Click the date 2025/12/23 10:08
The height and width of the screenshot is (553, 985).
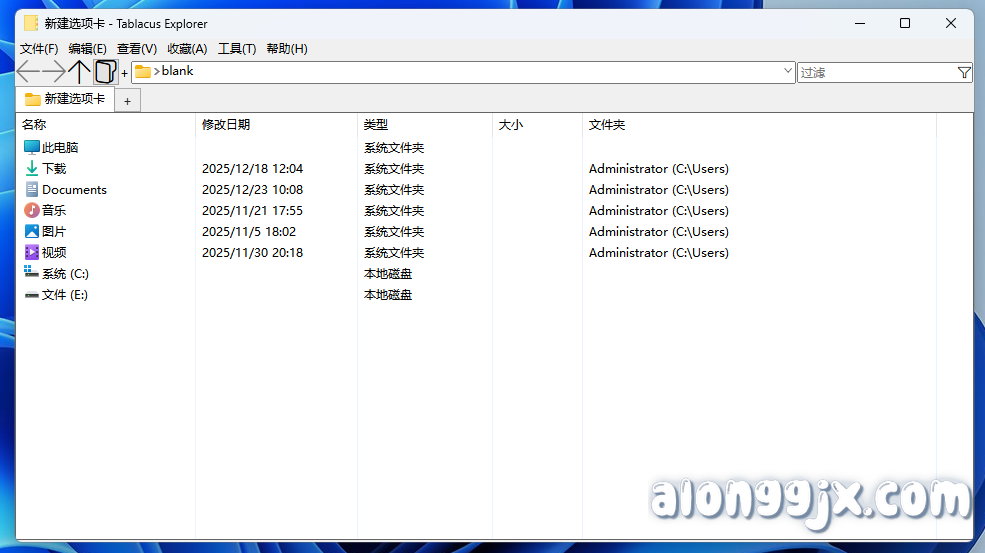point(253,190)
